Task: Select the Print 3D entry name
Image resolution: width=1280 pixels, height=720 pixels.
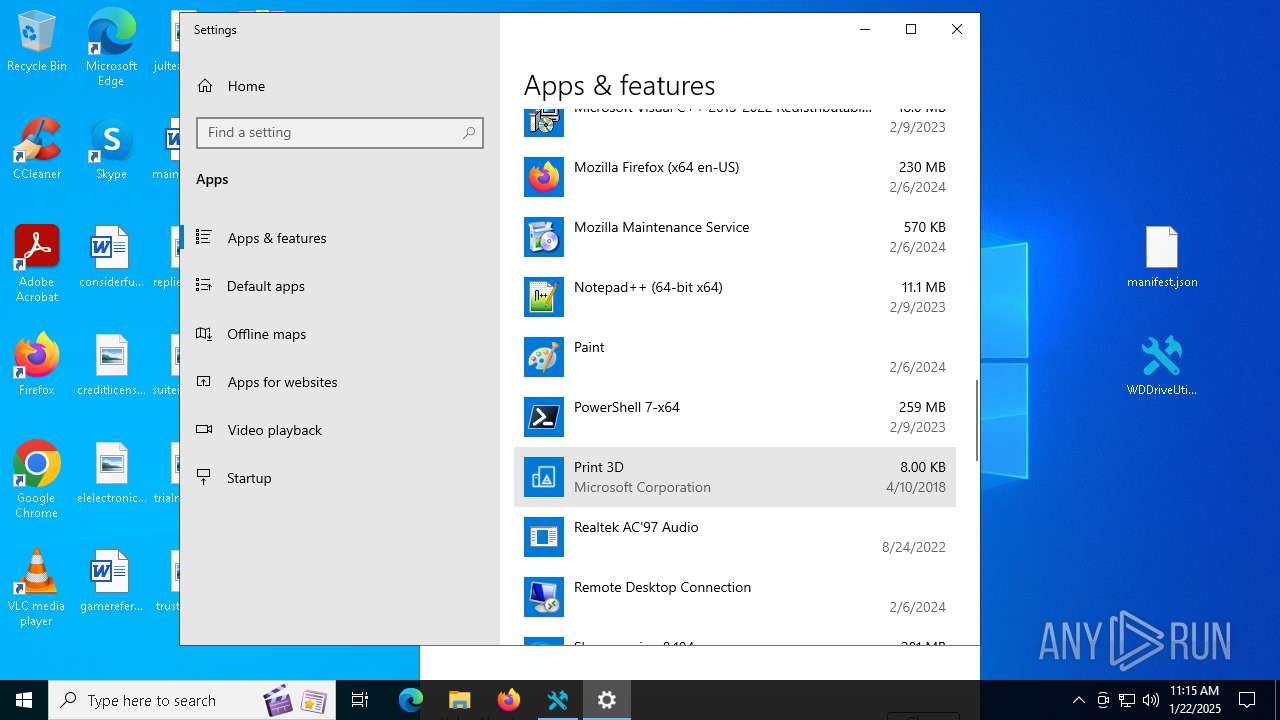Action: (599, 467)
